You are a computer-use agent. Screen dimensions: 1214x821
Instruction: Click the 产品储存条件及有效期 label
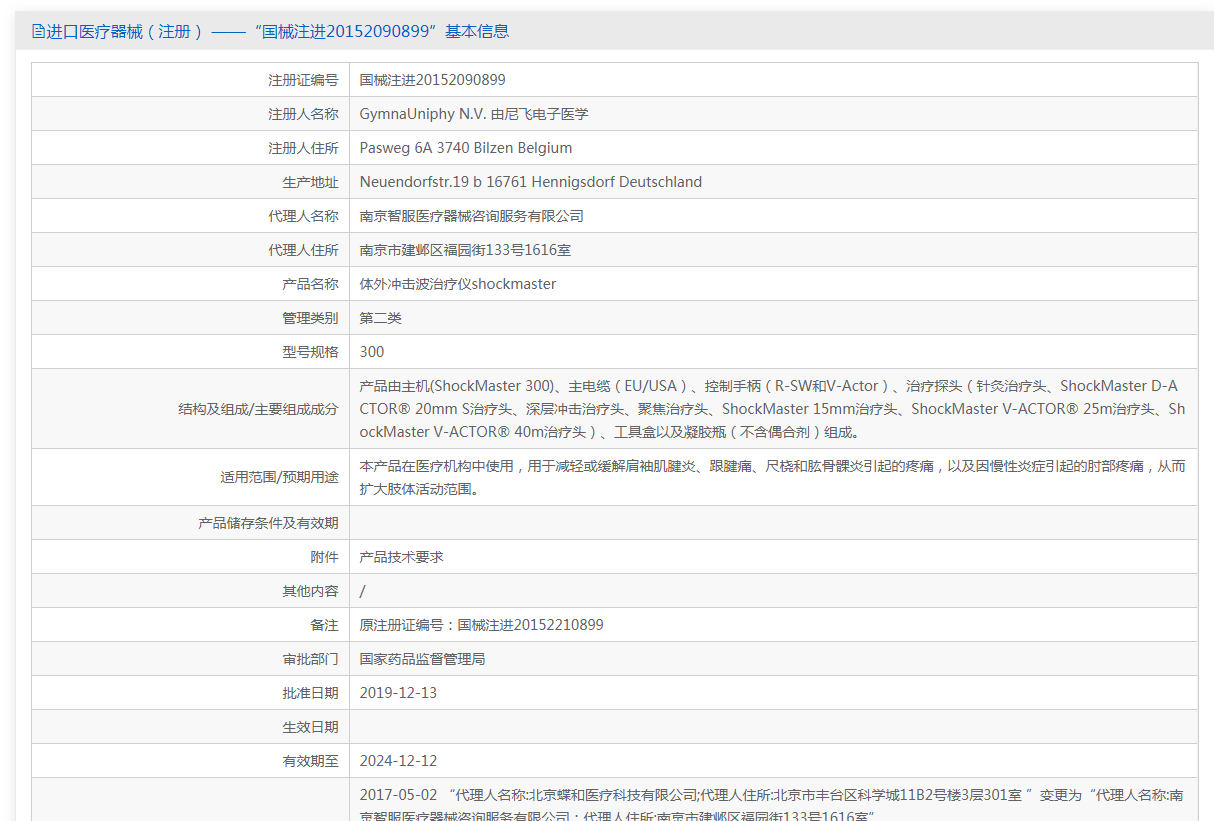pyautogui.click(x=268, y=523)
